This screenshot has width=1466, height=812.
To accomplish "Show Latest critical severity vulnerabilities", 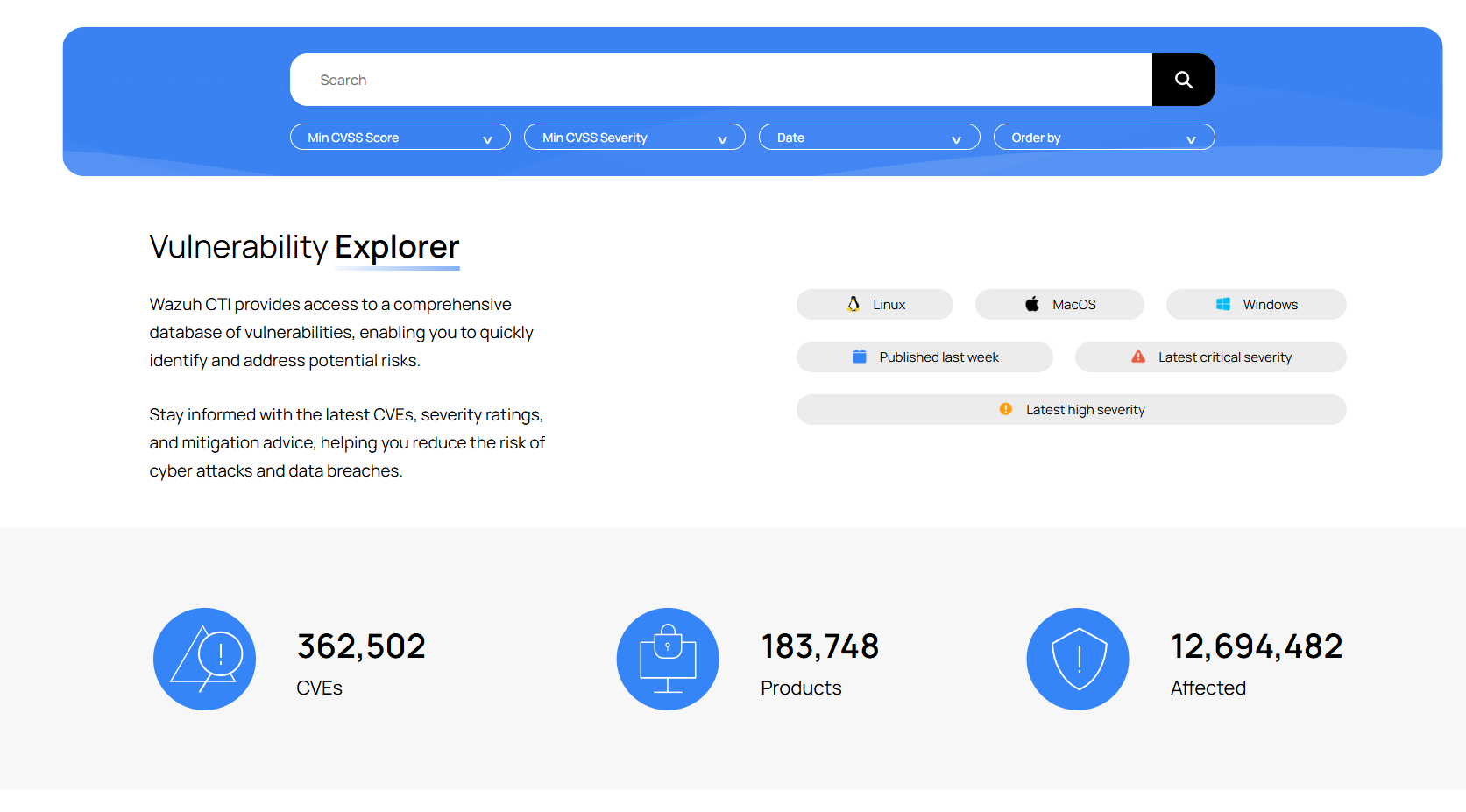I will click(x=1211, y=357).
